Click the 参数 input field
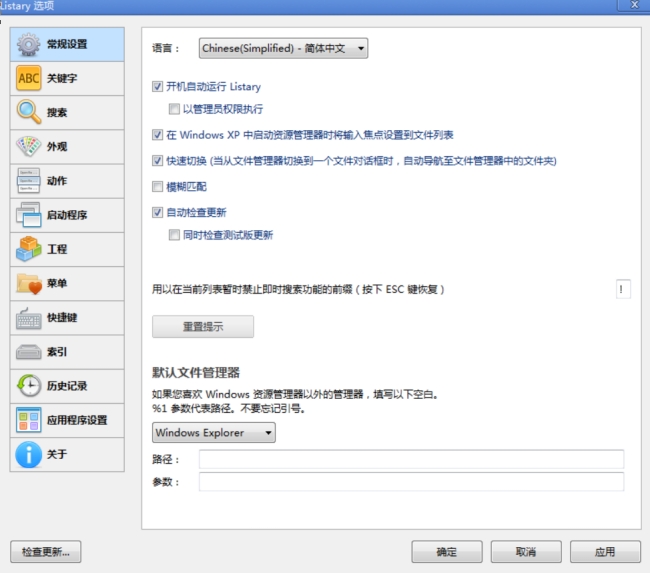 click(411, 482)
